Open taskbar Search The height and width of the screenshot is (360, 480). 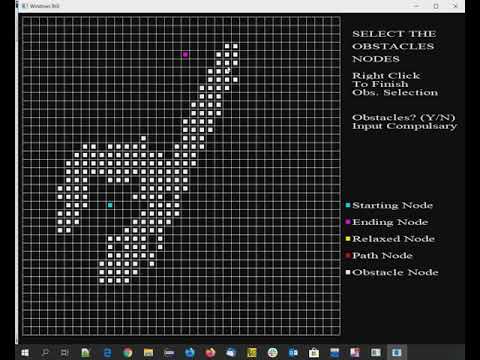(45, 352)
